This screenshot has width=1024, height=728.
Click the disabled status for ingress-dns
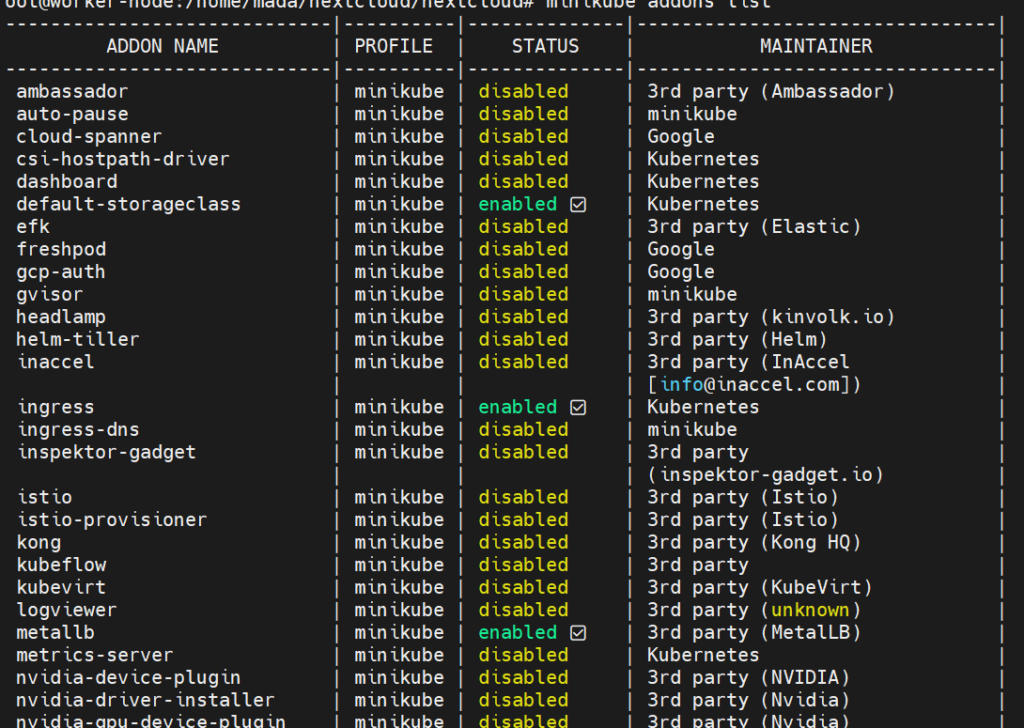pos(523,429)
